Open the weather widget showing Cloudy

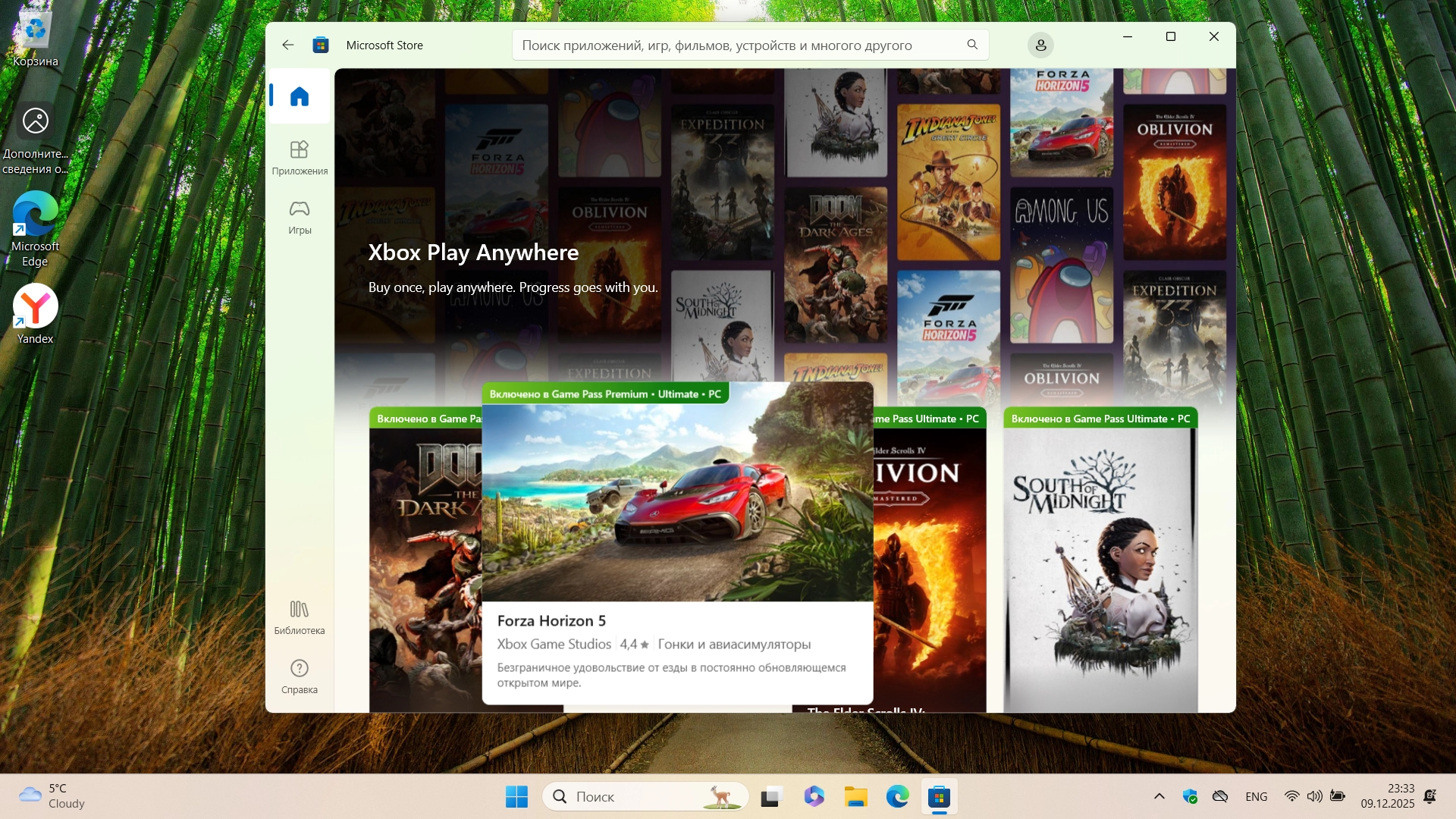click(52, 796)
